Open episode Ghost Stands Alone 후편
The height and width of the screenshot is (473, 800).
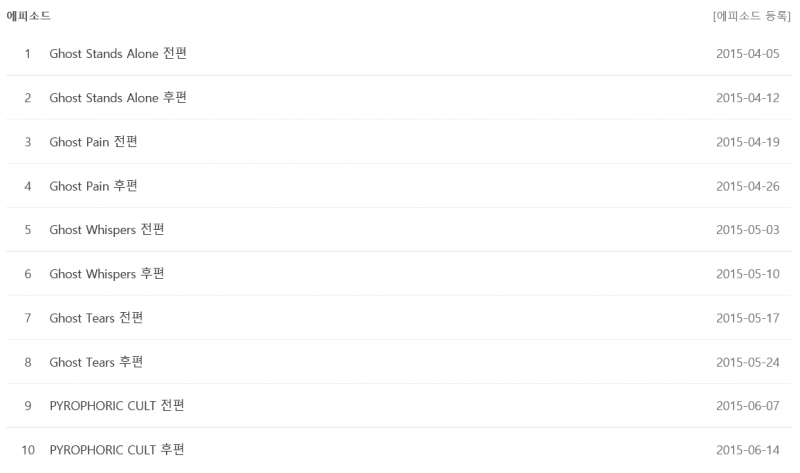point(118,98)
